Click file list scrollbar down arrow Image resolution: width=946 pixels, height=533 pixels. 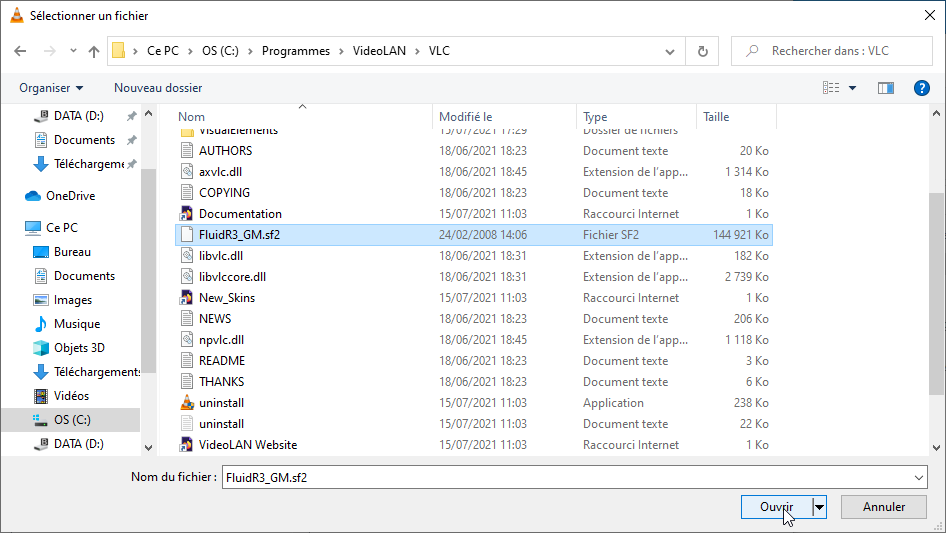click(936, 448)
